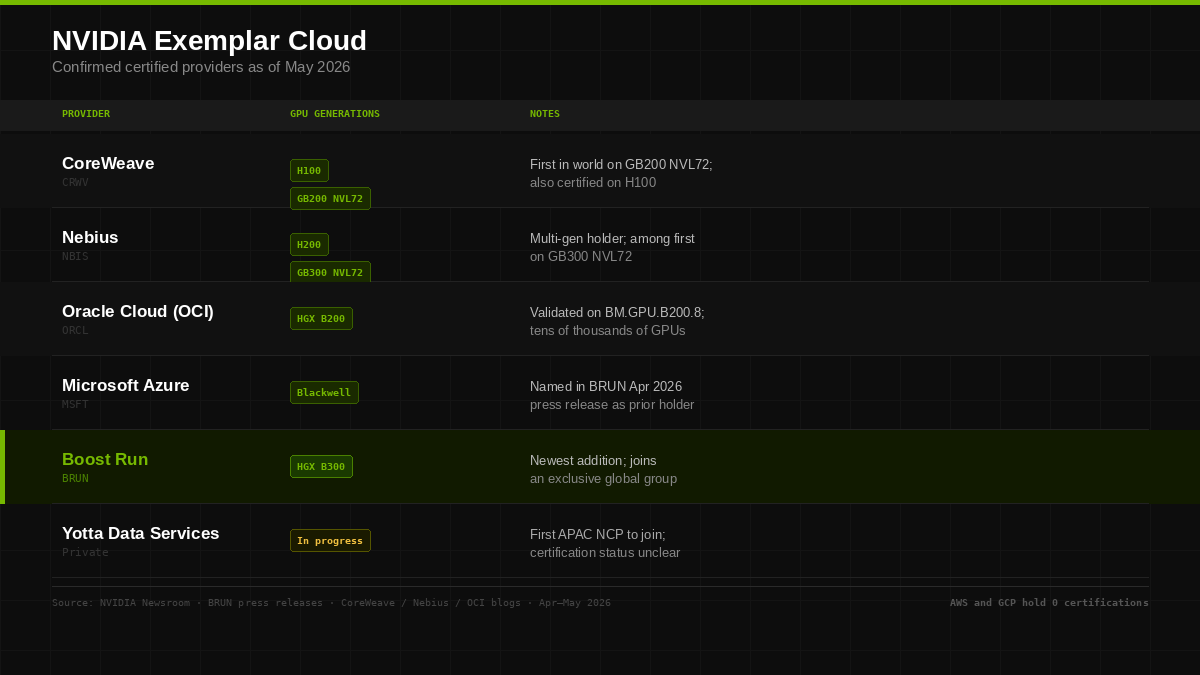
Task: Click the 'Confirmed certified providers' subtitle
Action: click(201, 67)
